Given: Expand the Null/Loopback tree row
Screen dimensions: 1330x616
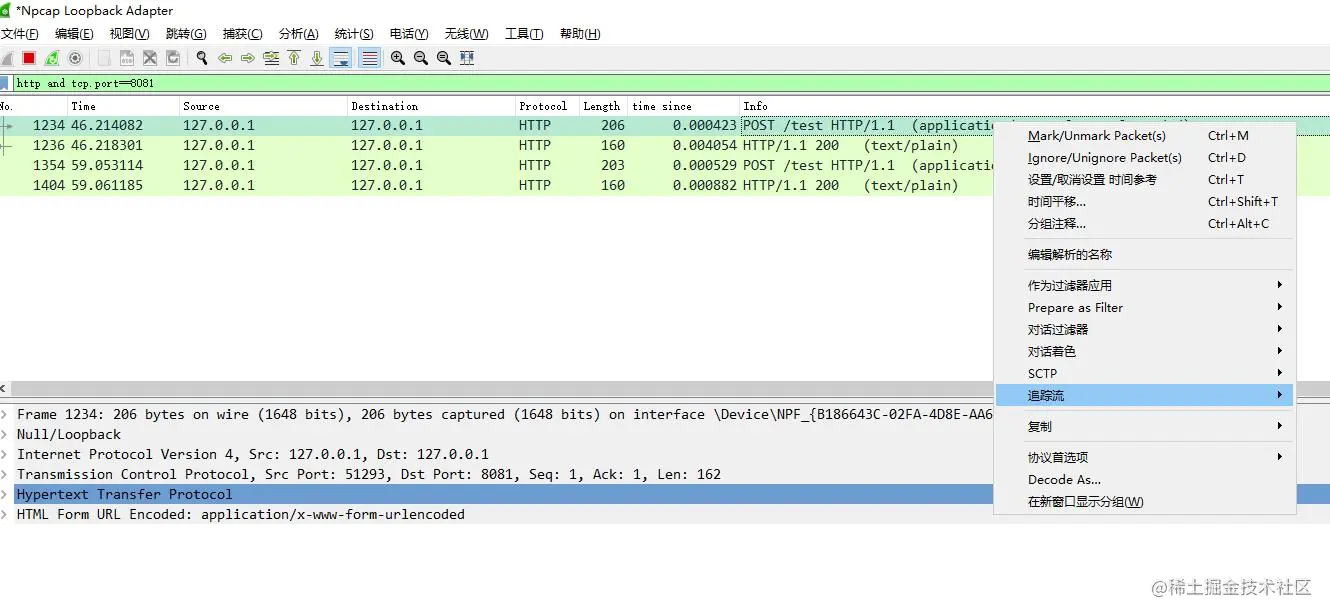Looking at the screenshot, I should point(6,434).
